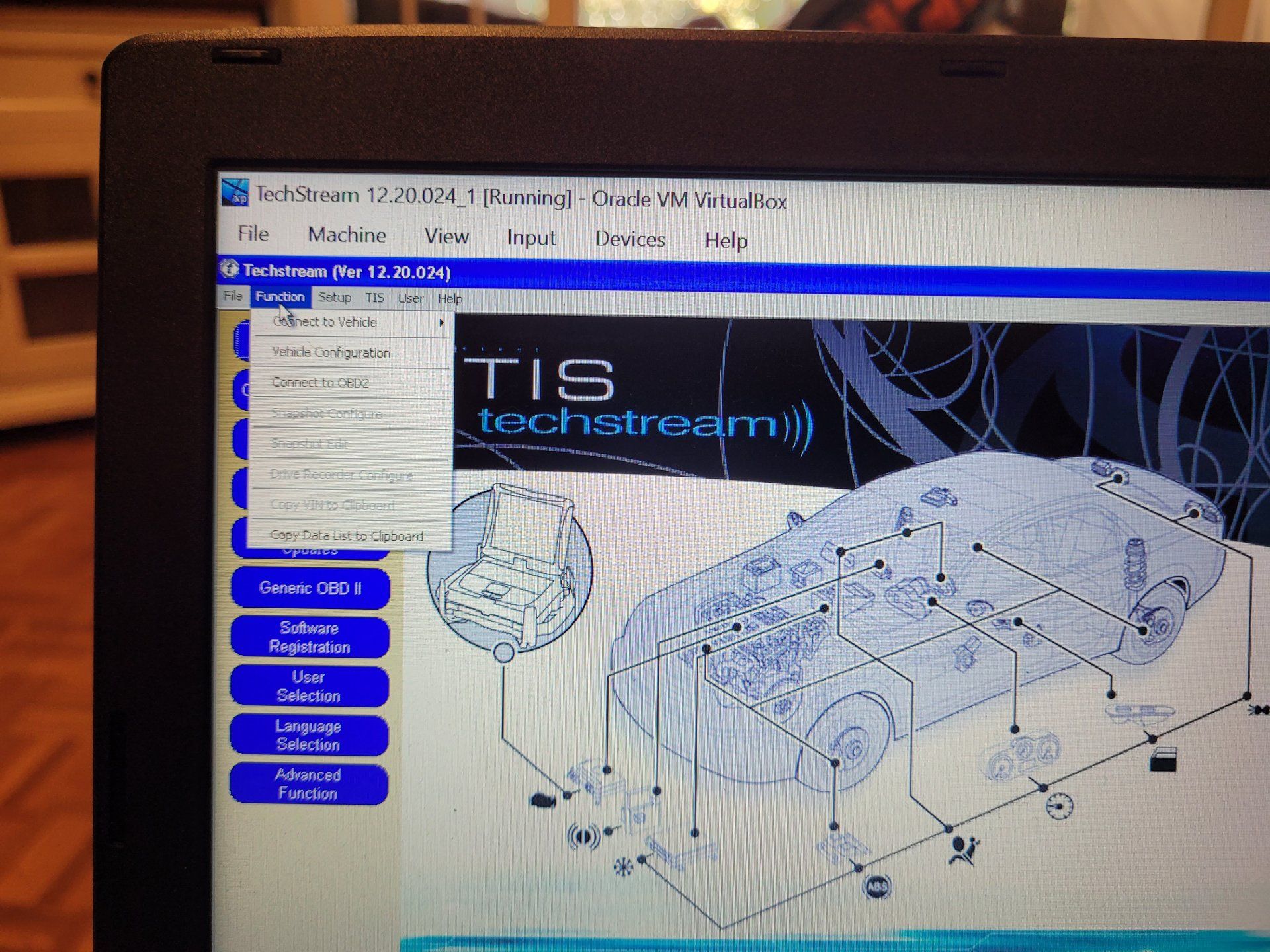
Task: Open Language Selection
Action: pos(308,735)
